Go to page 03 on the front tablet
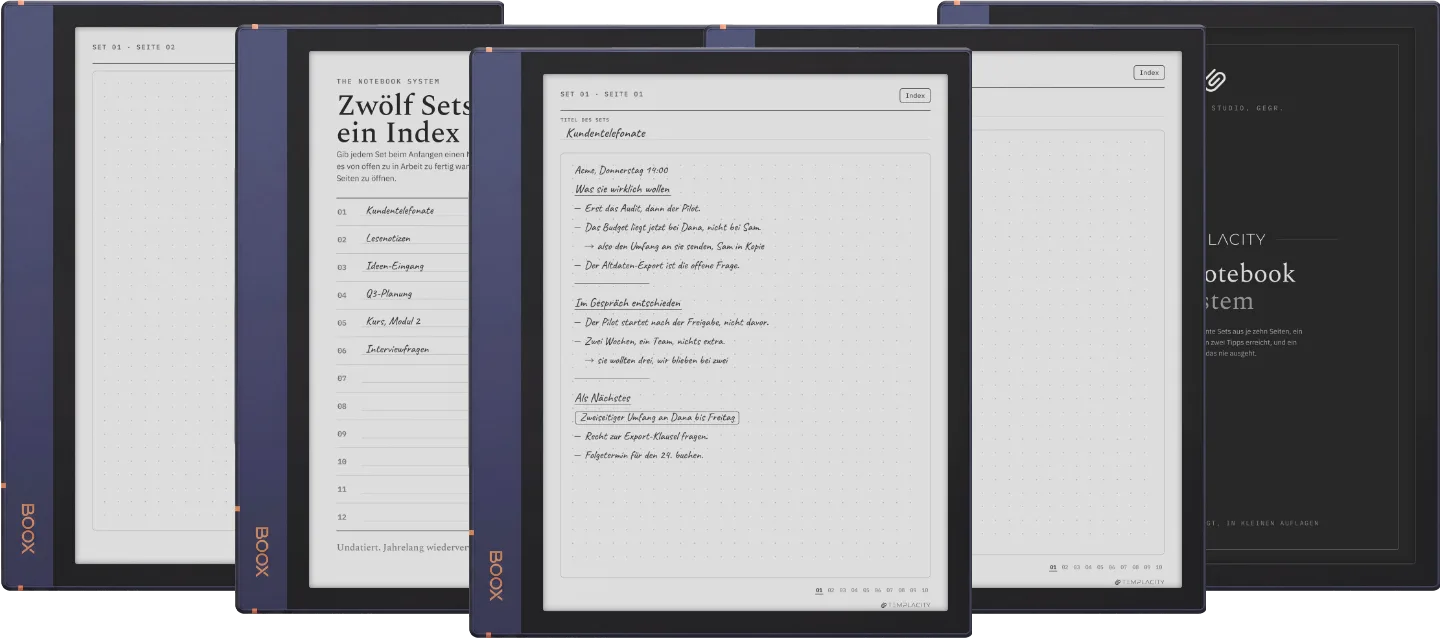The image size is (1440, 638). click(x=843, y=591)
